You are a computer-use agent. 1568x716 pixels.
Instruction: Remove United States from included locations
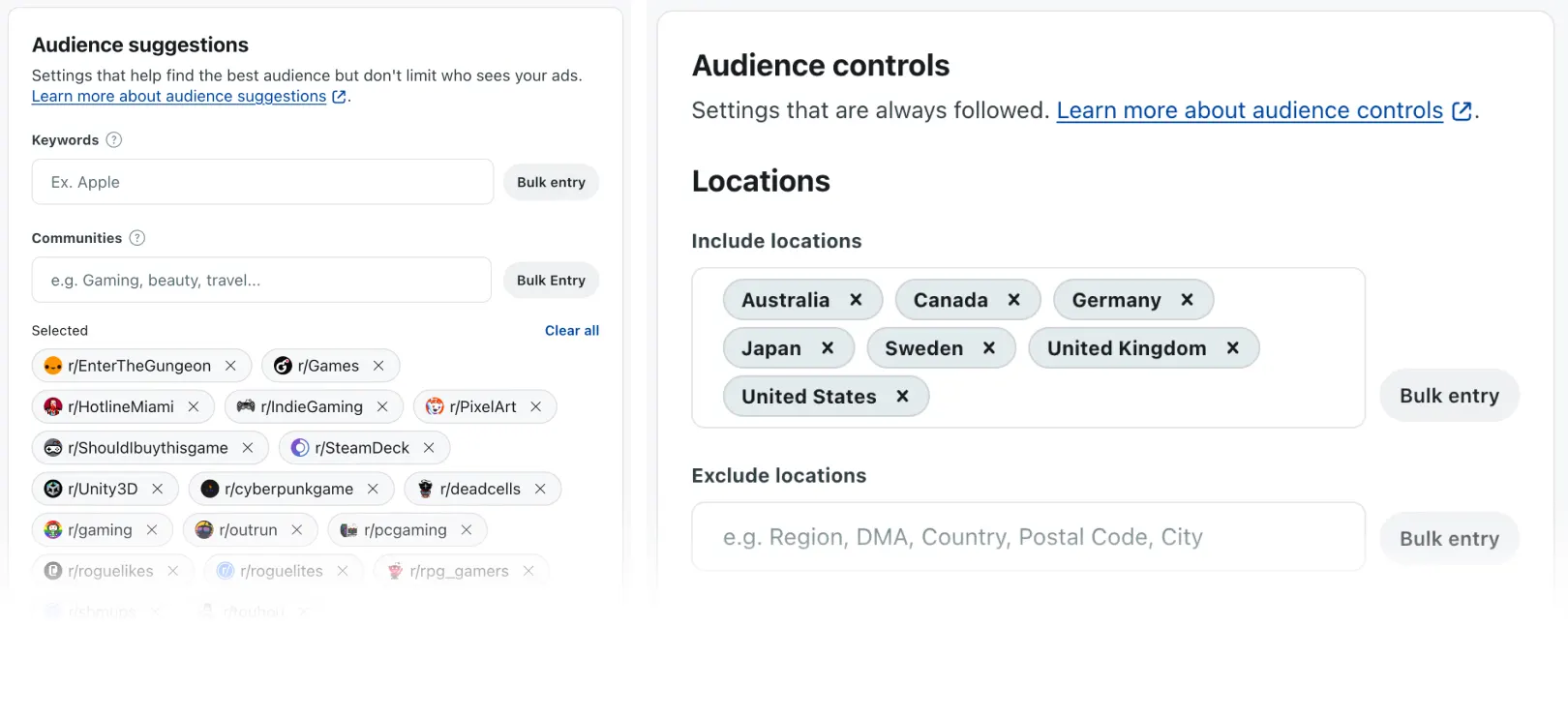coord(902,397)
